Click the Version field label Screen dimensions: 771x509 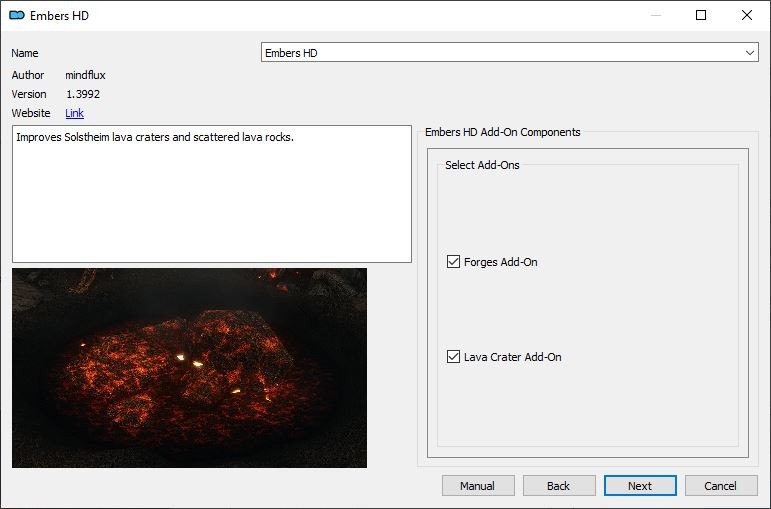(x=29, y=94)
